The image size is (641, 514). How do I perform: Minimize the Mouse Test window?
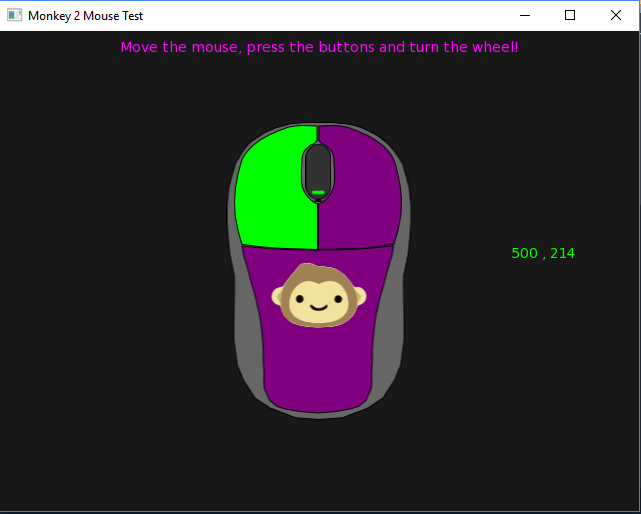524,15
